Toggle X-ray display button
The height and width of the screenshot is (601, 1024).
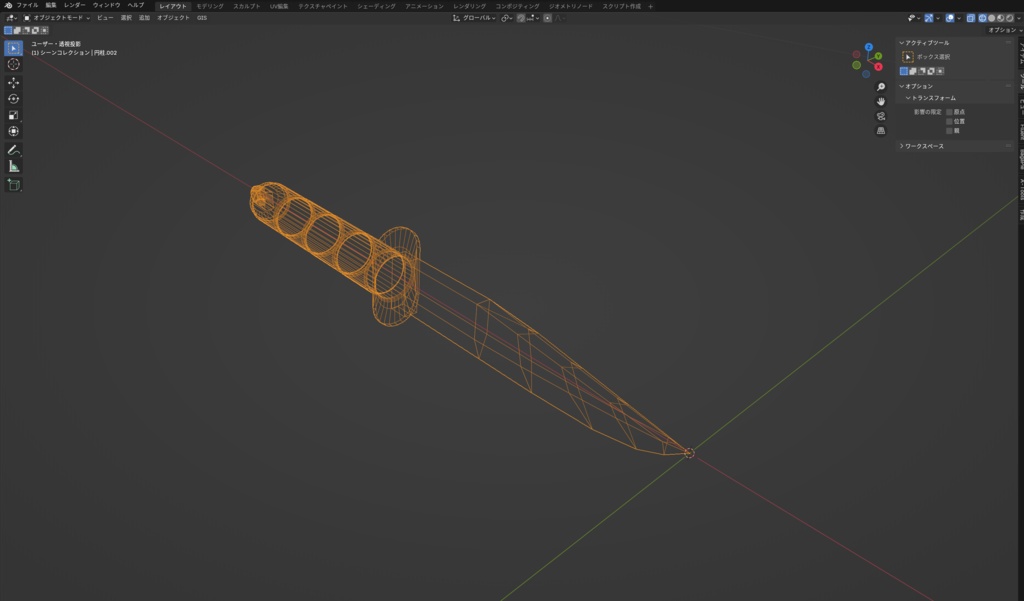pos(971,18)
